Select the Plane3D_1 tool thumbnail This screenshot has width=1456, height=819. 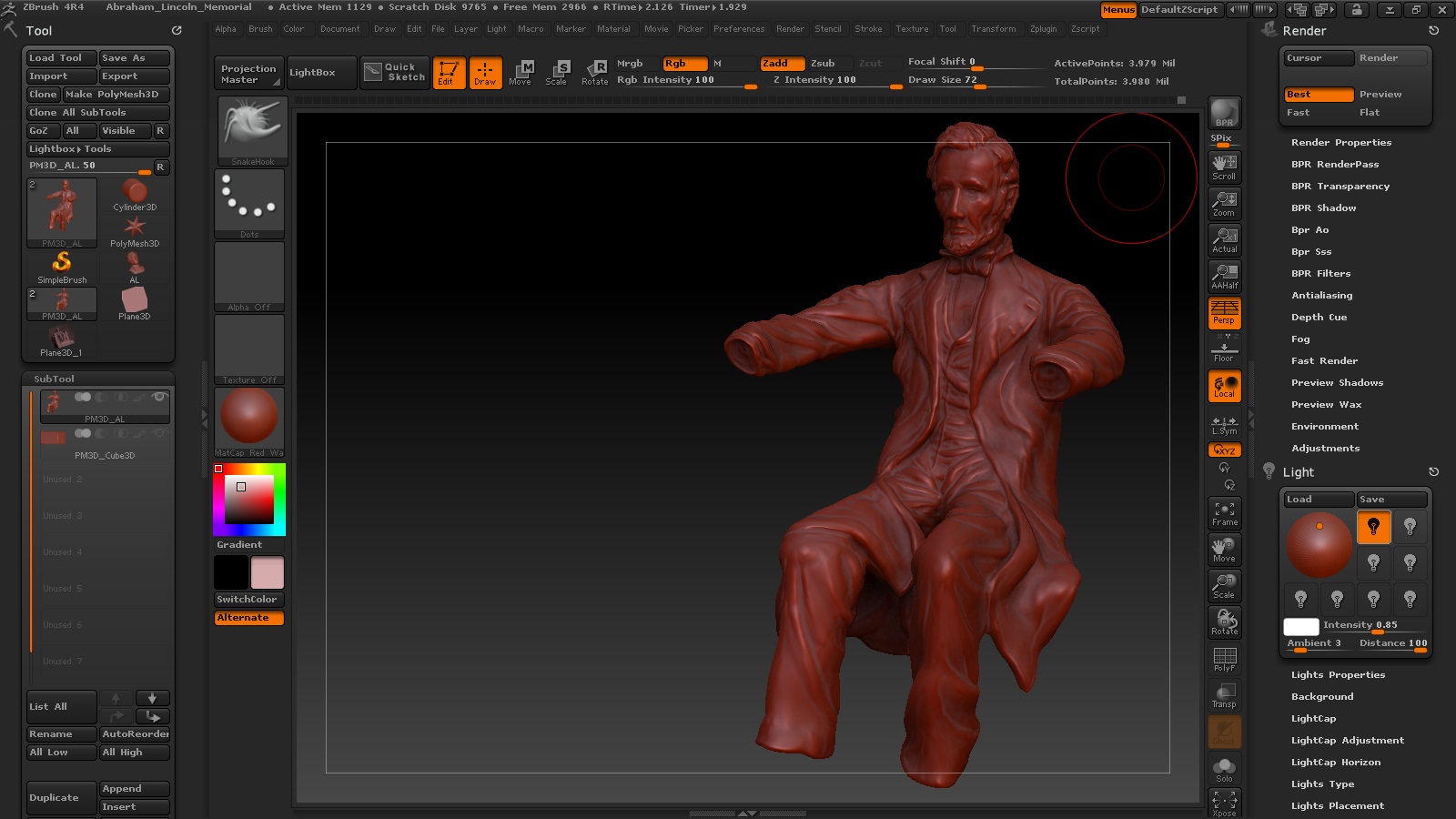(62, 340)
